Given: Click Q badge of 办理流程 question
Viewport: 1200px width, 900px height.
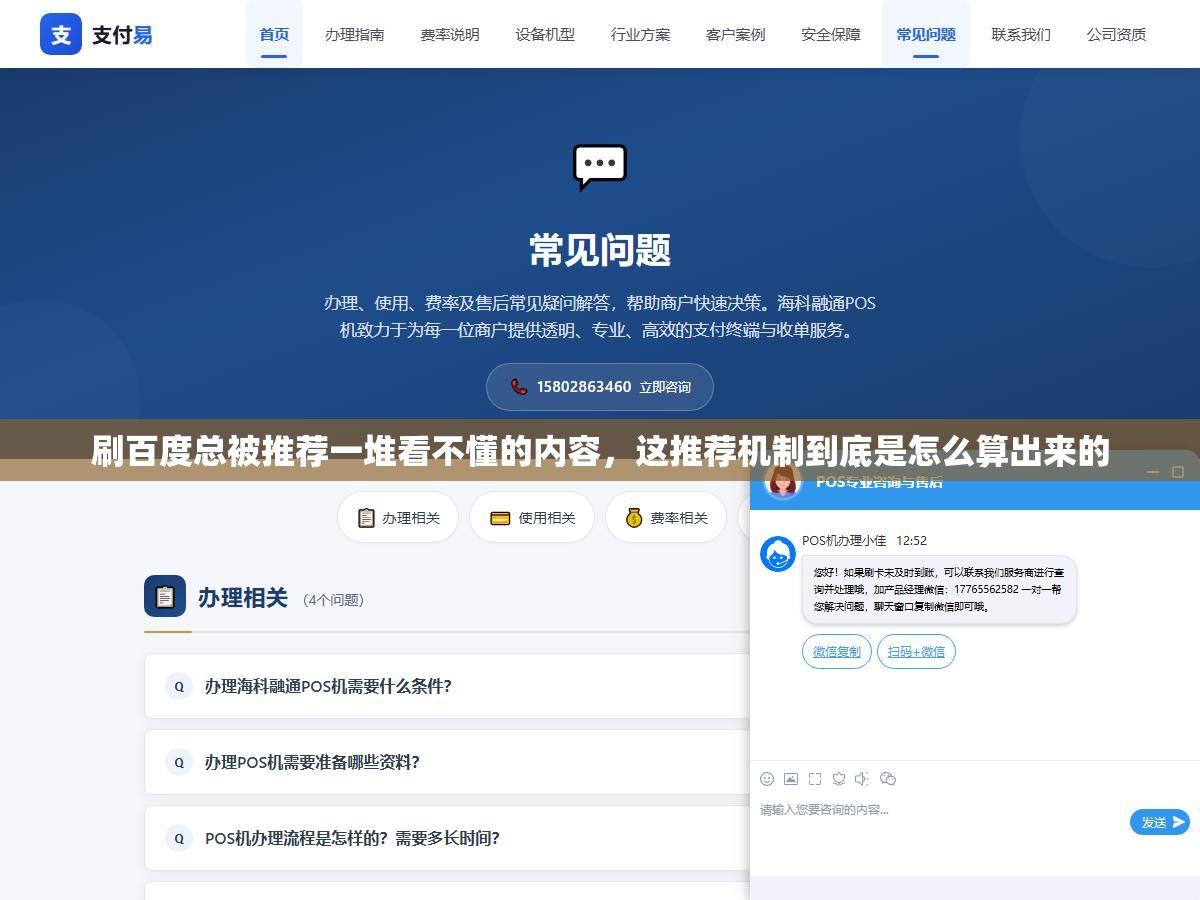Looking at the screenshot, I should pyautogui.click(x=179, y=838).
